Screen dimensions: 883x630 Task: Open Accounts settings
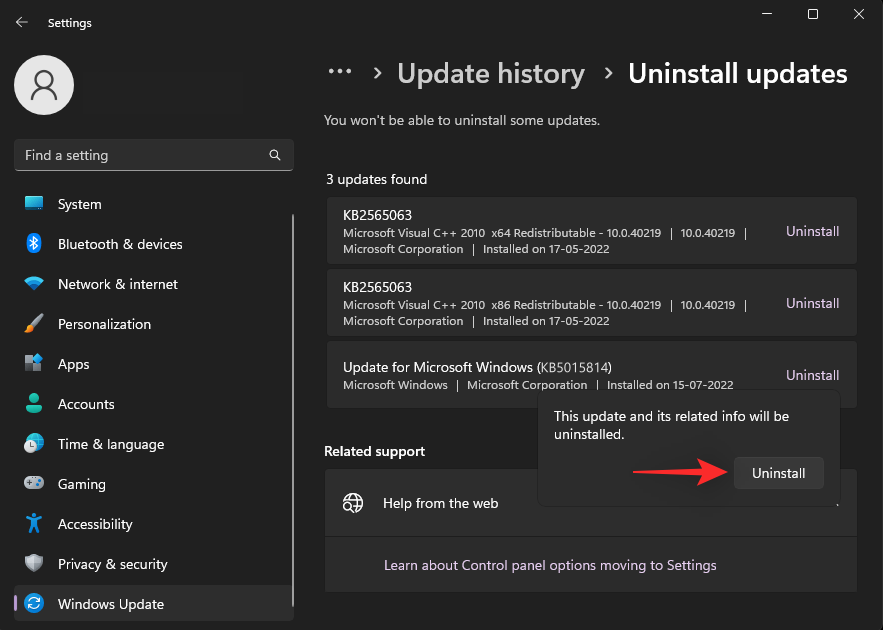pyautogui.click(x=85, y=404)
